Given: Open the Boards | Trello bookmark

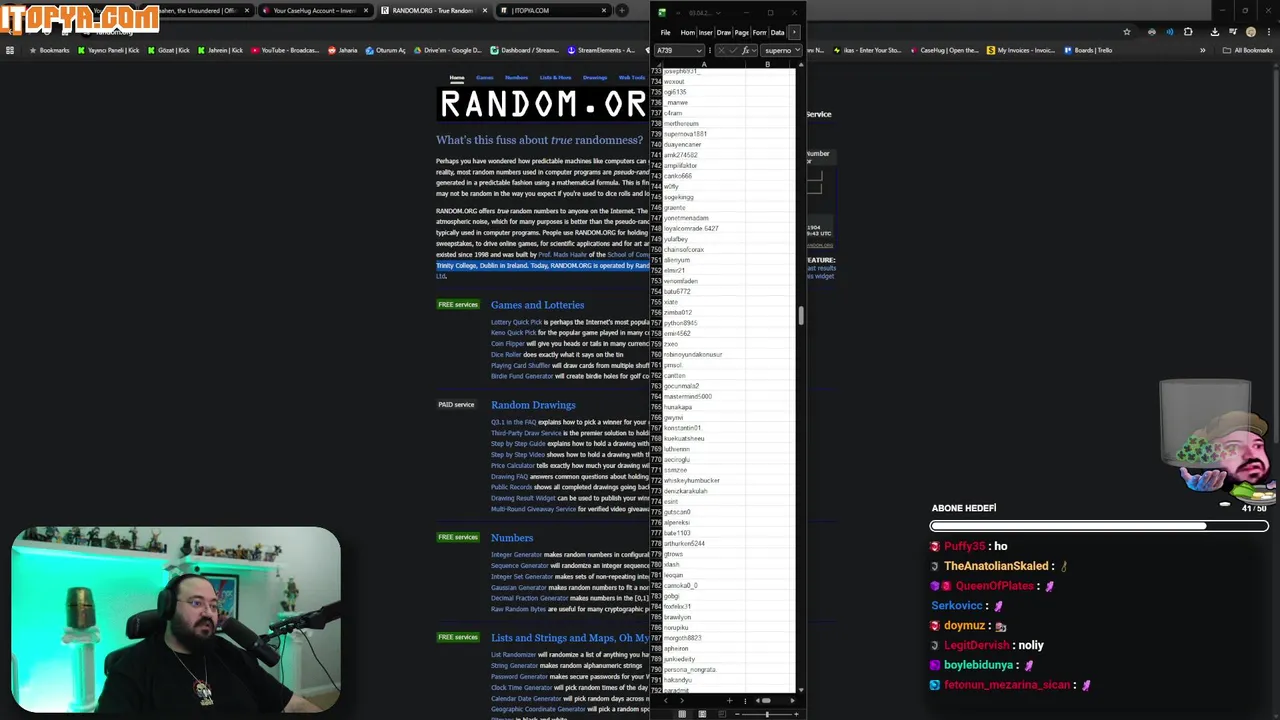Looking at the screenshot, I should coord(1088,50).
